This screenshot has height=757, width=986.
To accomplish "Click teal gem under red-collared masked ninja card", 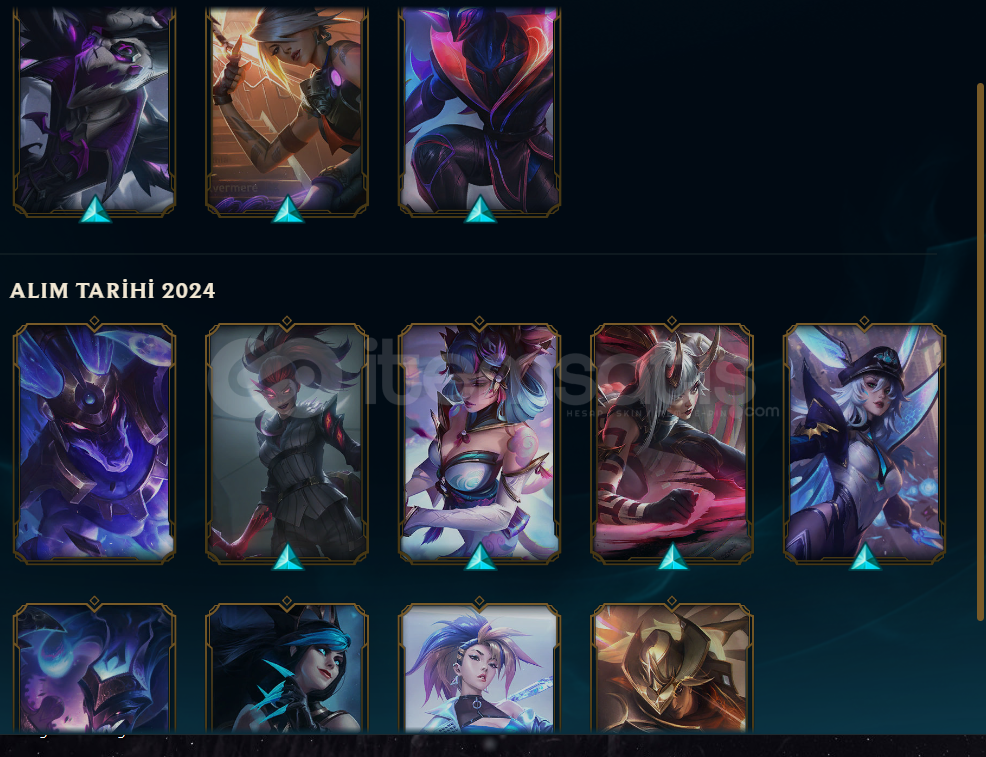I will 480,209.
